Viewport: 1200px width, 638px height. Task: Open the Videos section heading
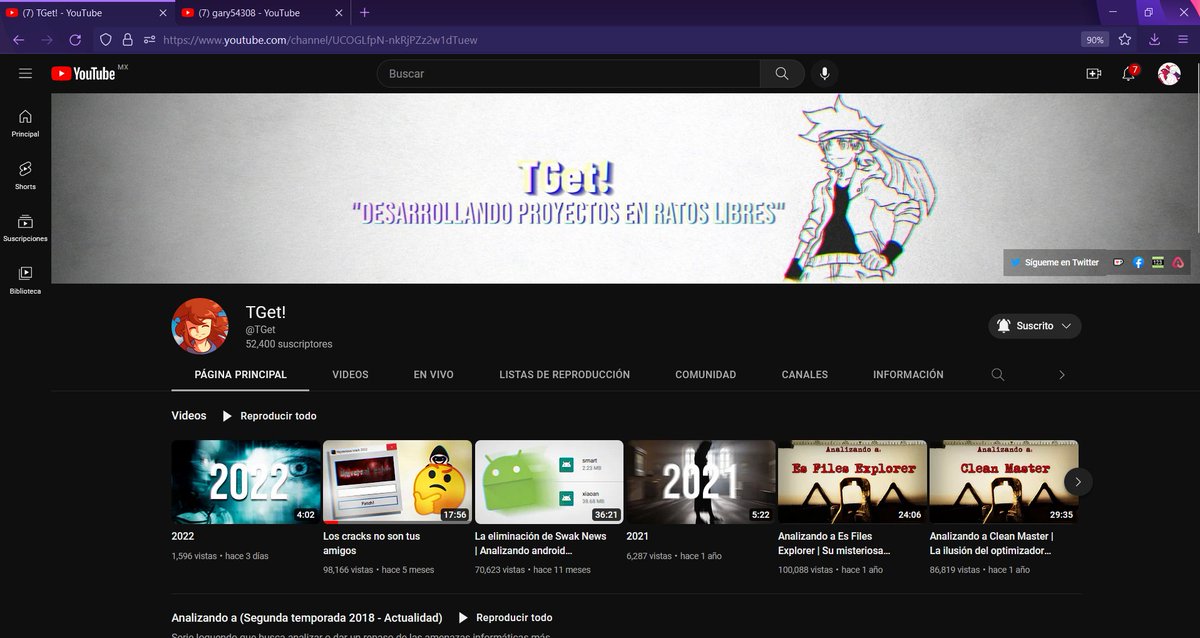click(189, 416)
